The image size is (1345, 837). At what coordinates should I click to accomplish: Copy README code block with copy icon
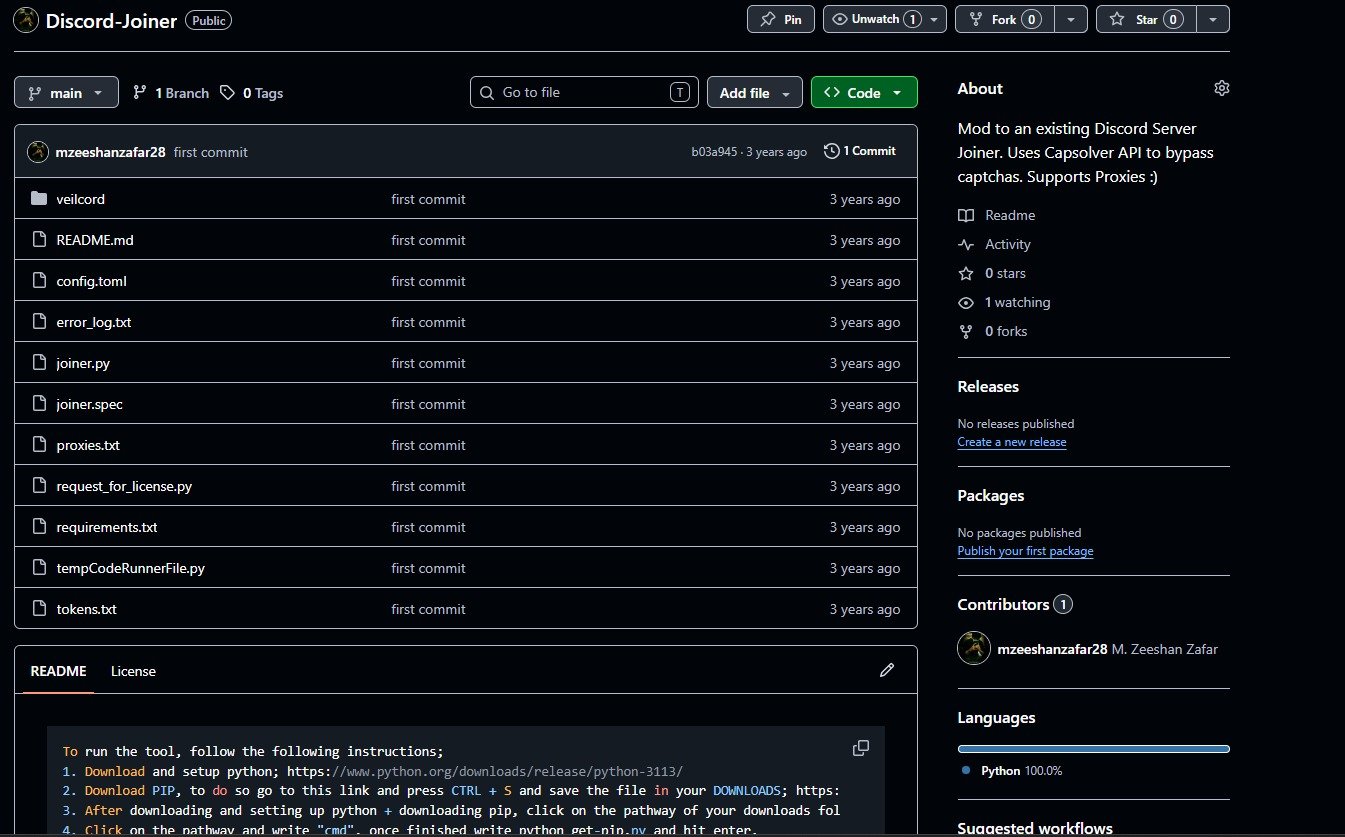tap(860, 748)
